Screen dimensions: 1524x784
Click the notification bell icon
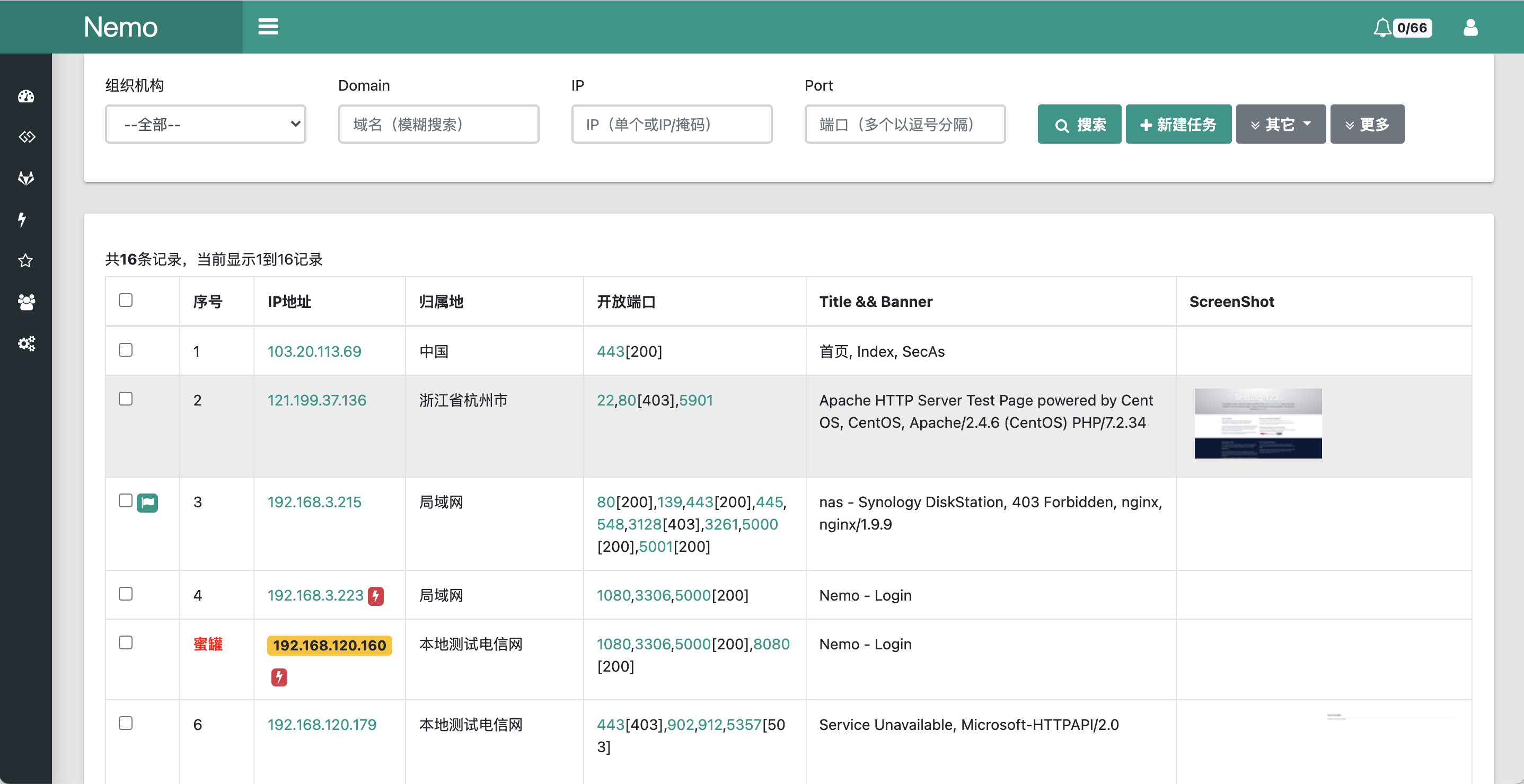click(1382, 27)
